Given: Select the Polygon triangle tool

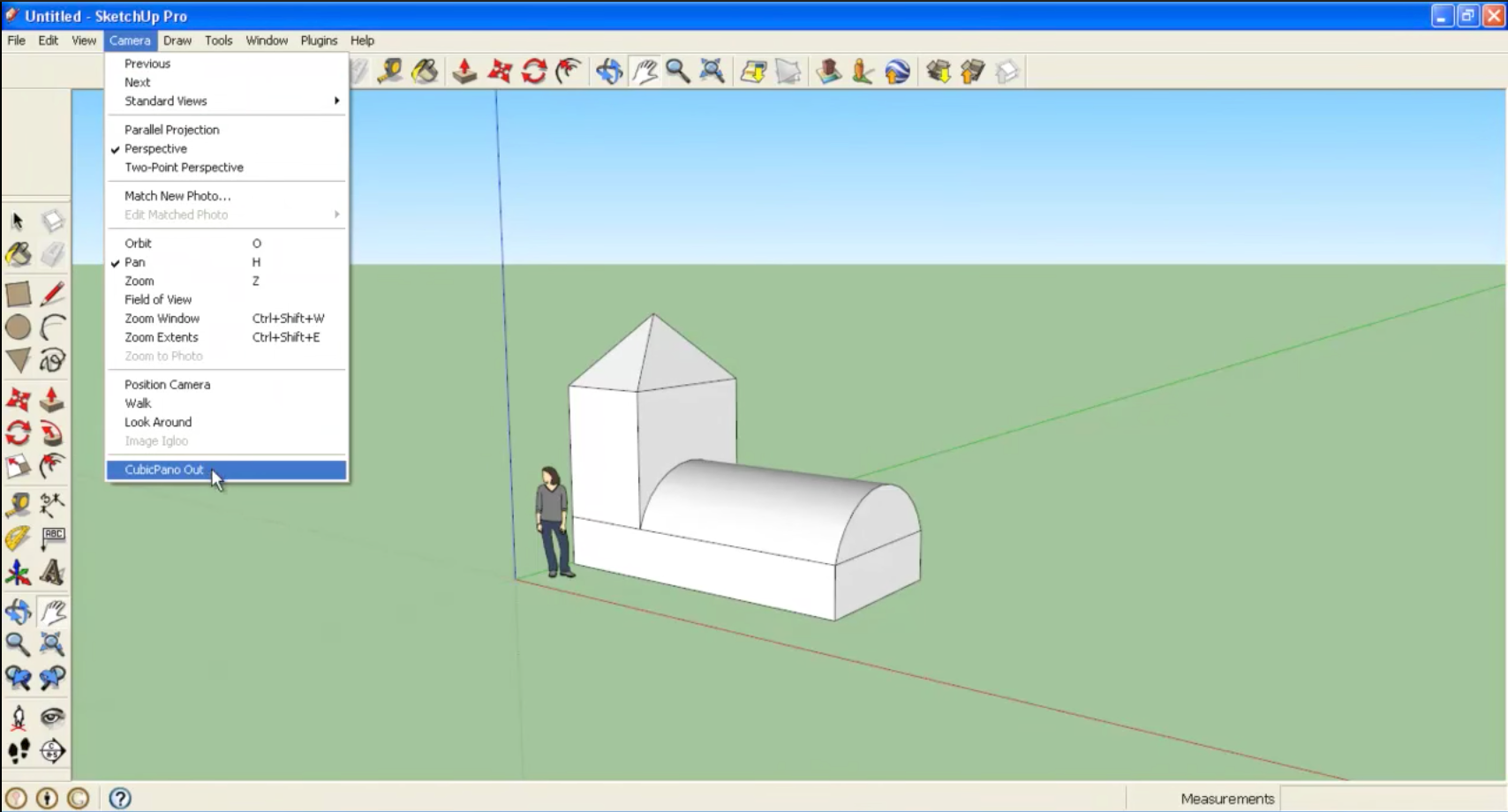Looking at the screenshot, I should tap(18, 360).
